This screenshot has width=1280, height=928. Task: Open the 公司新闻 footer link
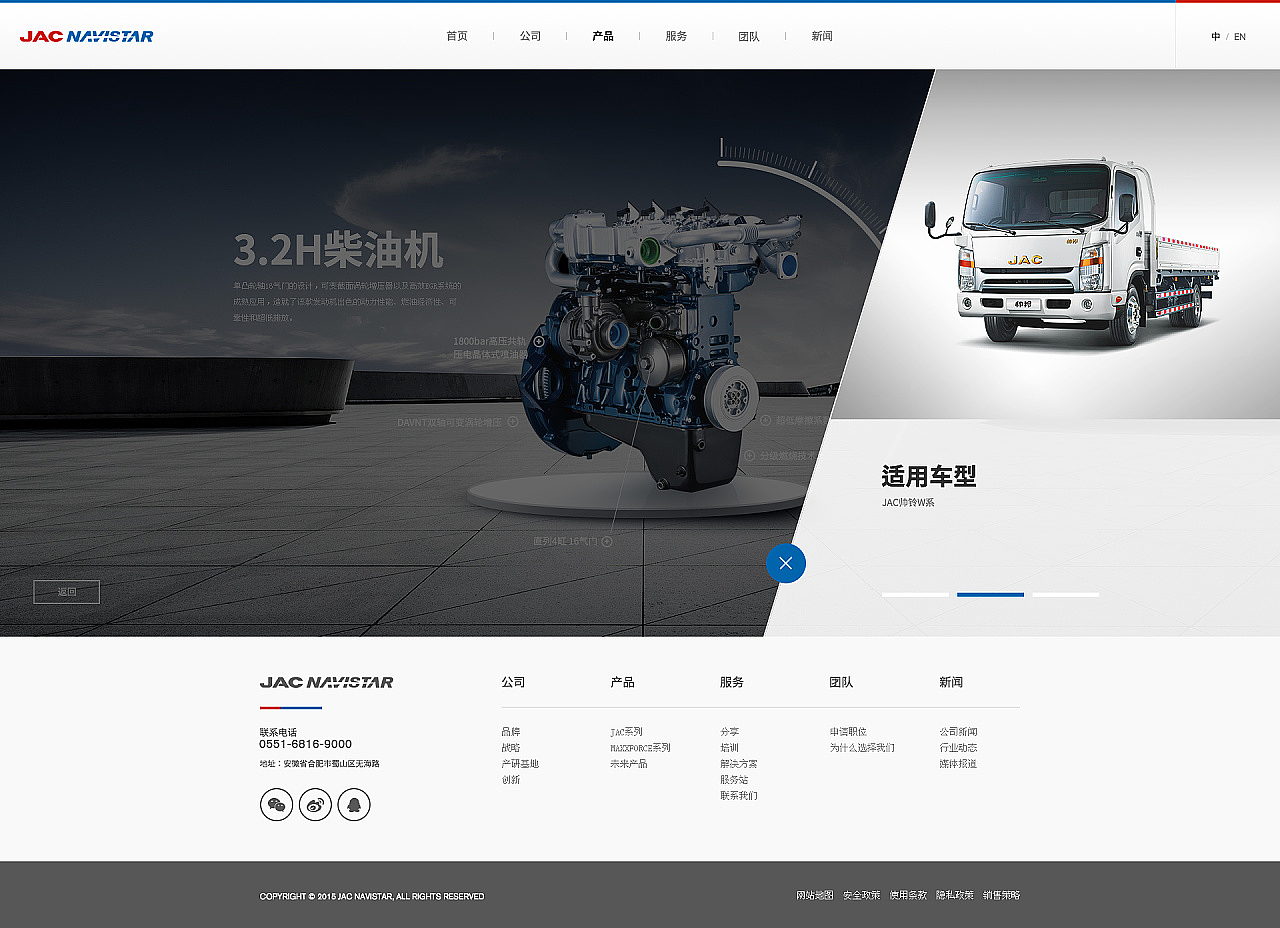958,732
